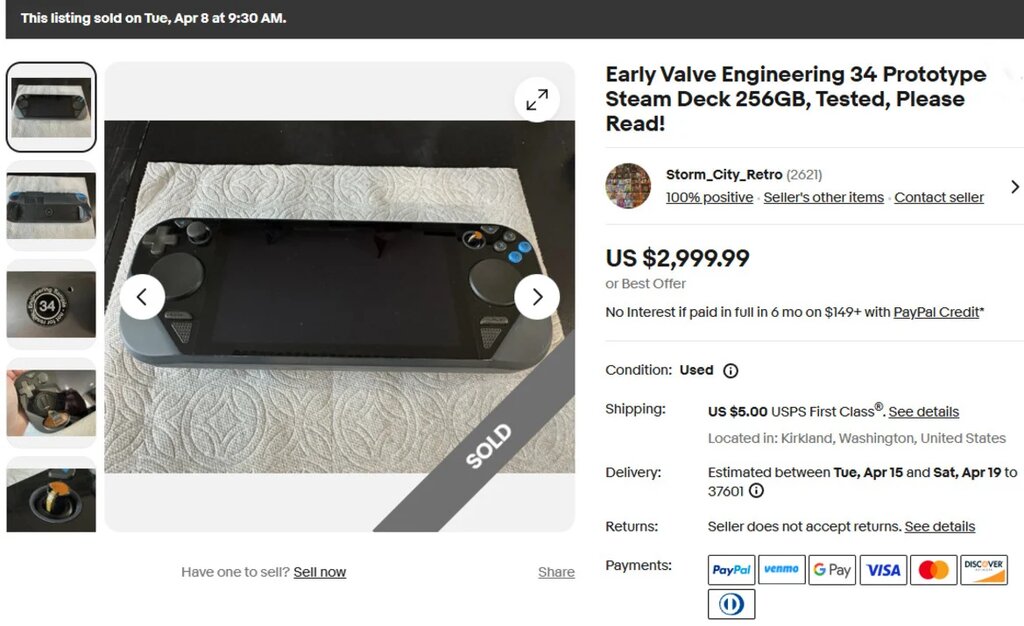Advance to the next product photo

(x=537, y=297)
